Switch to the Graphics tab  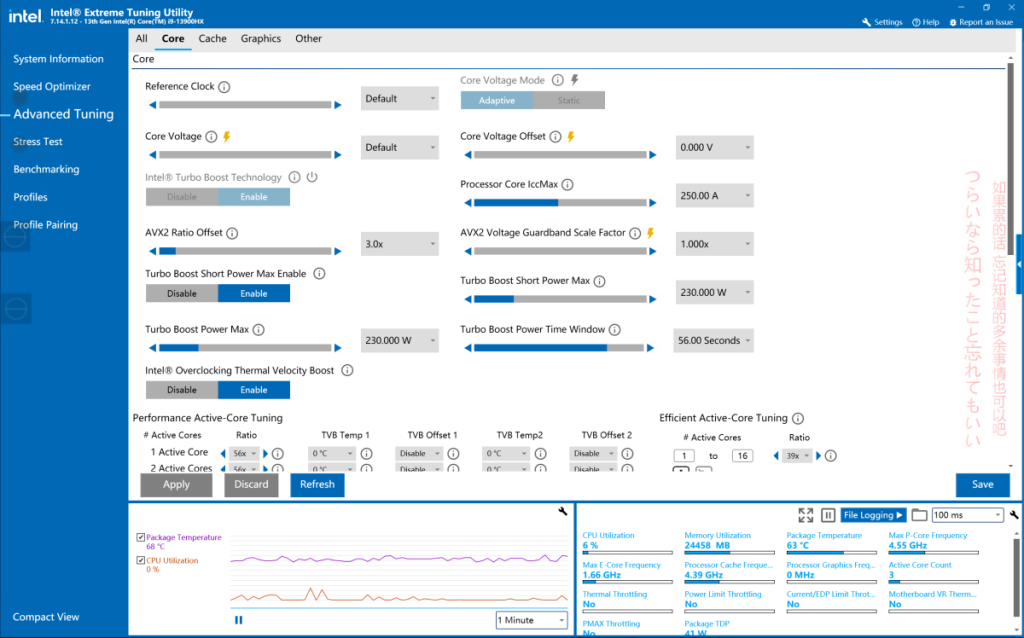tap(261, 39)
